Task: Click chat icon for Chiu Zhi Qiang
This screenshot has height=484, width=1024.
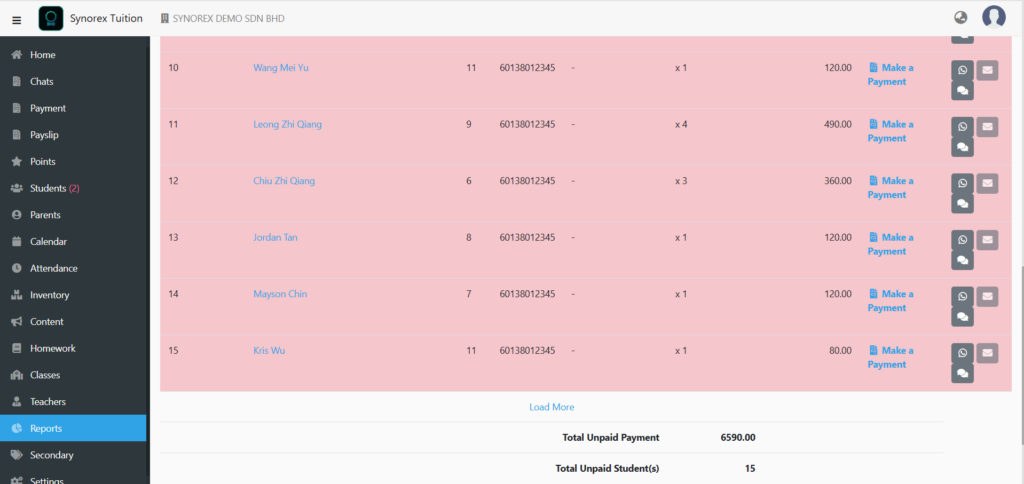Action: pos(963,204)
